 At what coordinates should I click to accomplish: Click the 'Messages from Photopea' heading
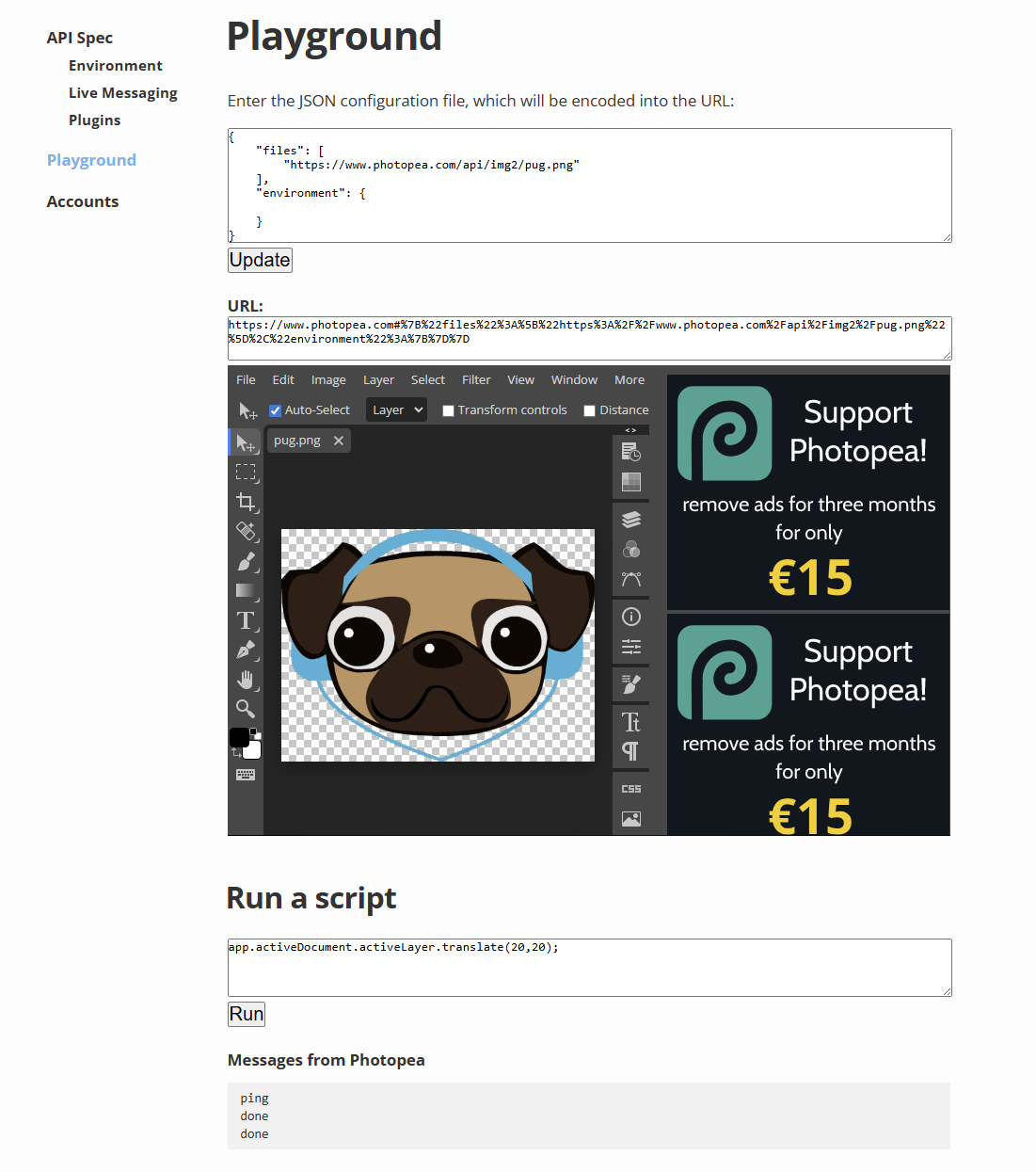point(327,1060)
